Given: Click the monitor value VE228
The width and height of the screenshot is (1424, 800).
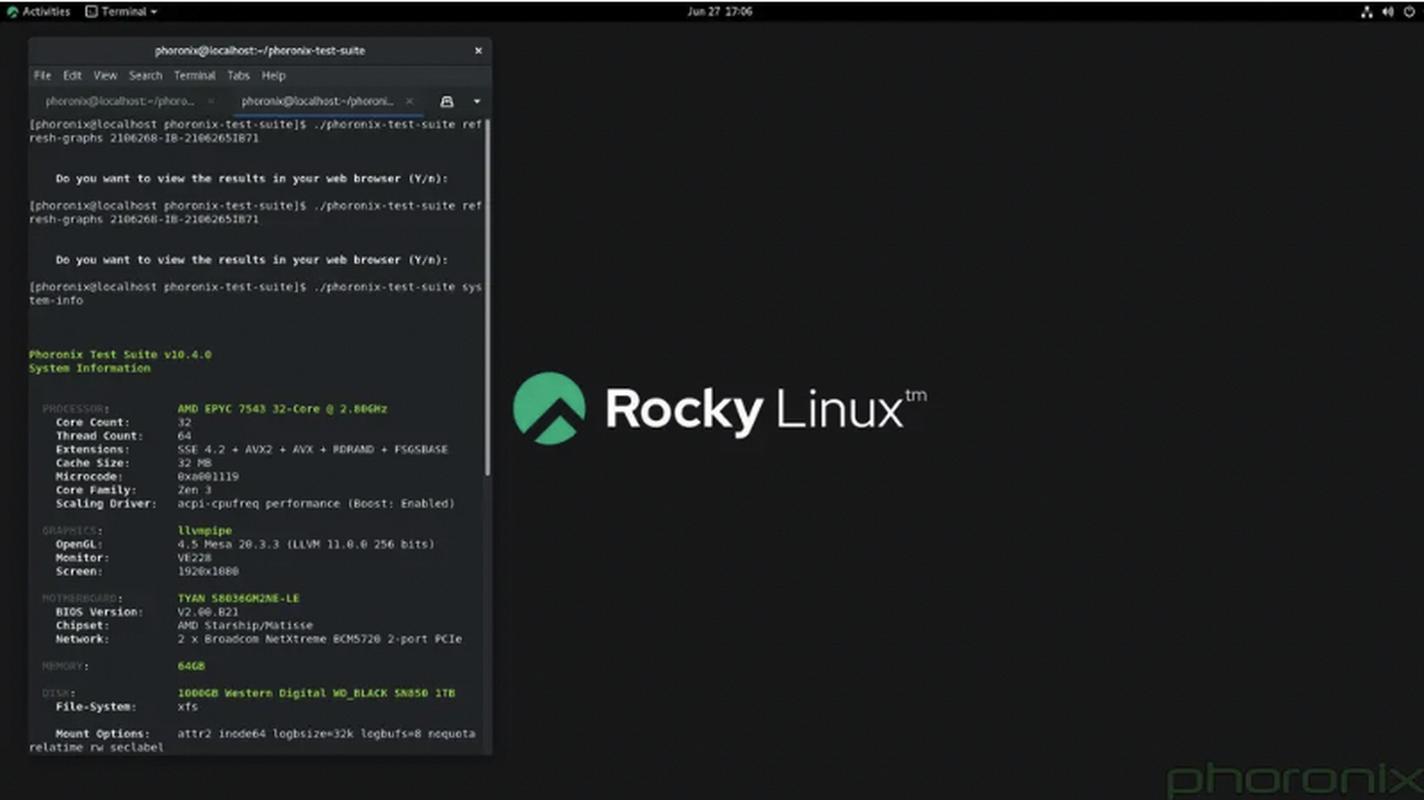Looking at the screenshot, I should pos(194,557).
